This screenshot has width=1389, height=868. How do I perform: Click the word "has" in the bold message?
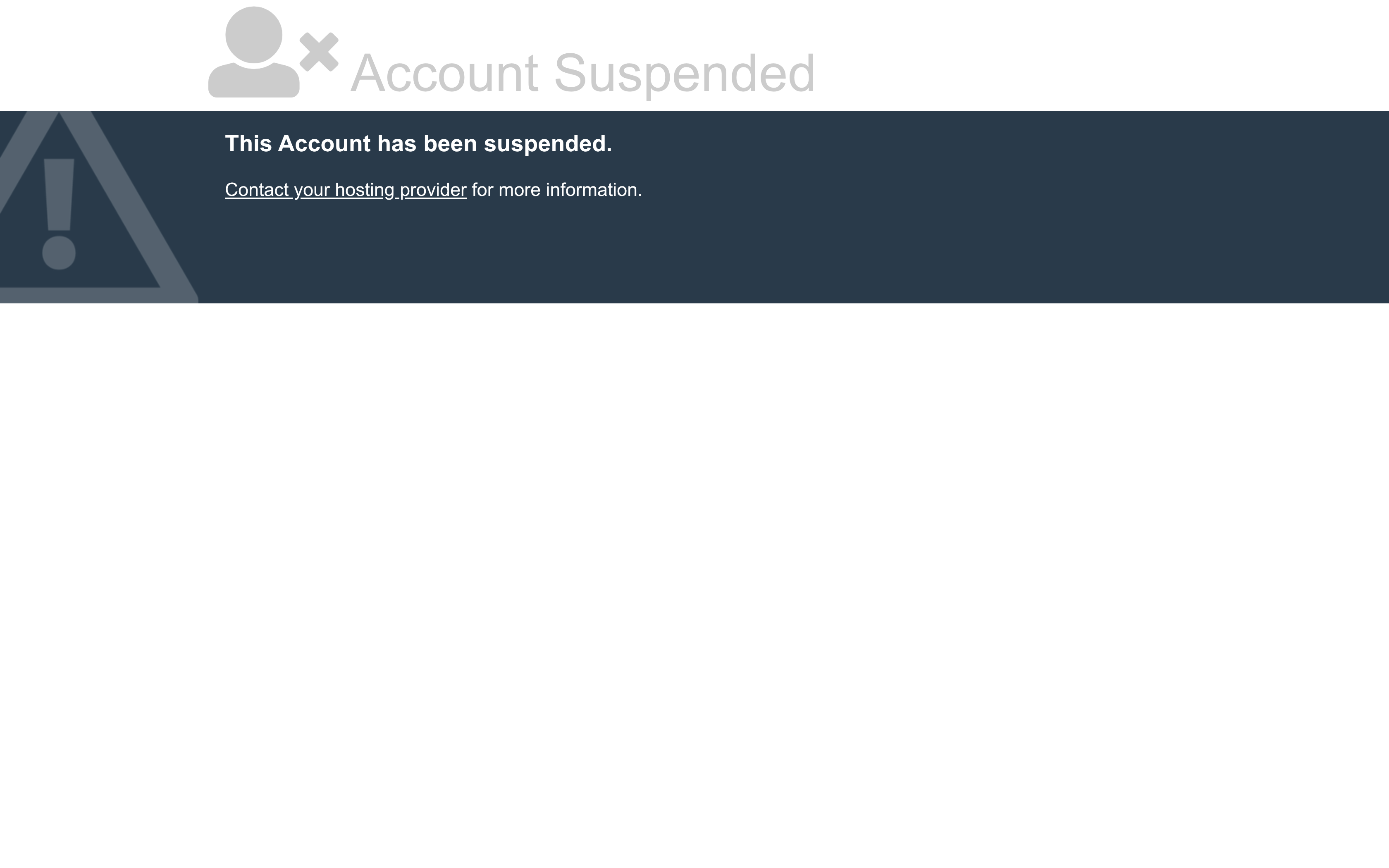[x=396, y=143]
